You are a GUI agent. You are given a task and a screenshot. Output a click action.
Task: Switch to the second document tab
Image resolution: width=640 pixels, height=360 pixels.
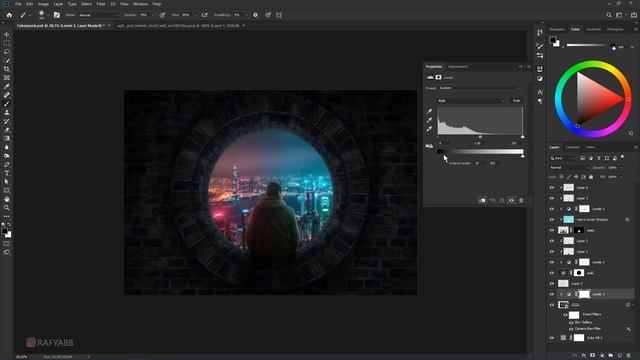point(178,26)
